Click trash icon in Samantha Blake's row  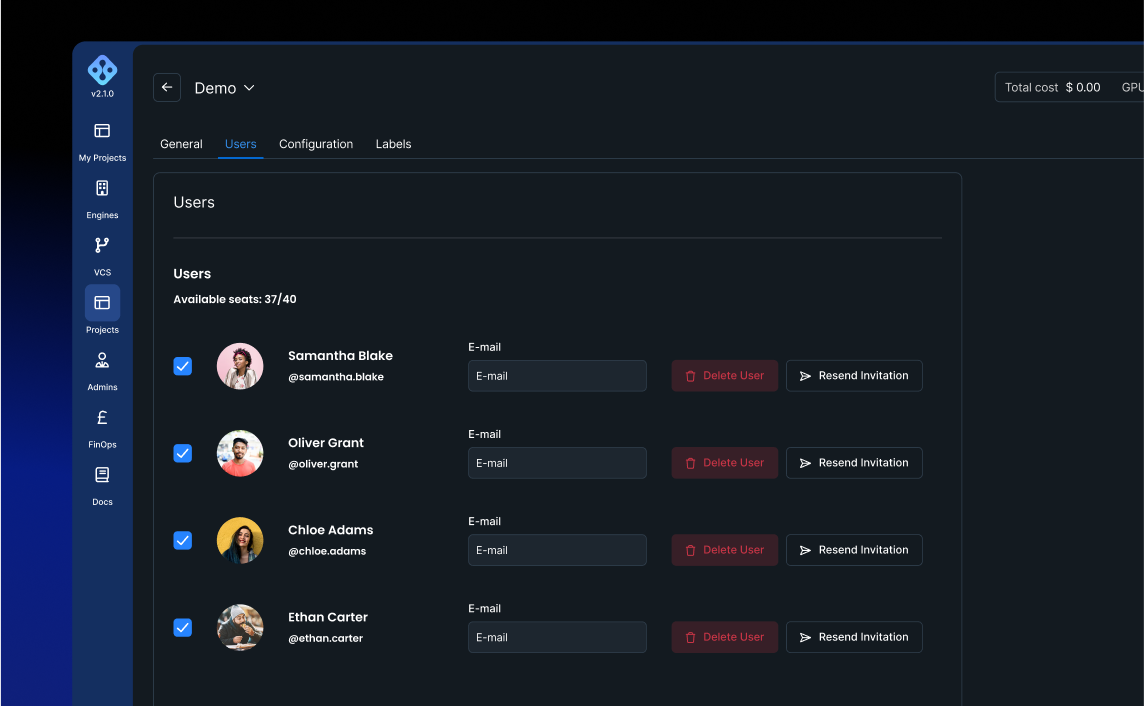[690, 376]
